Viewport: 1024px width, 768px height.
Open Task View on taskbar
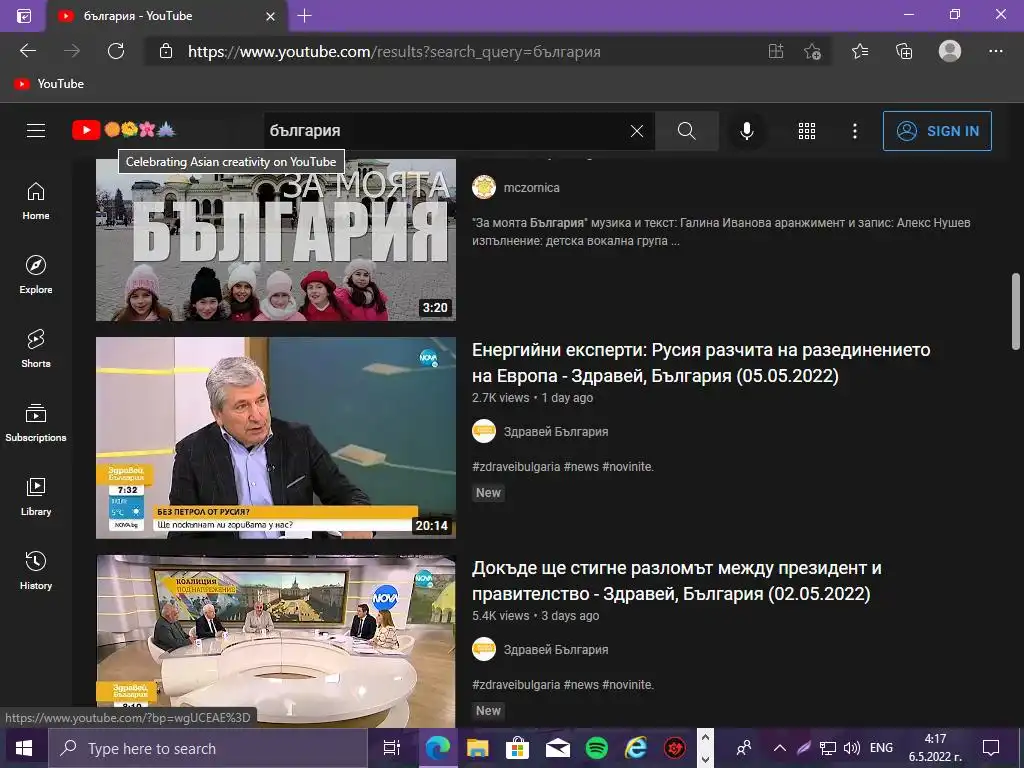click(392, 748)
